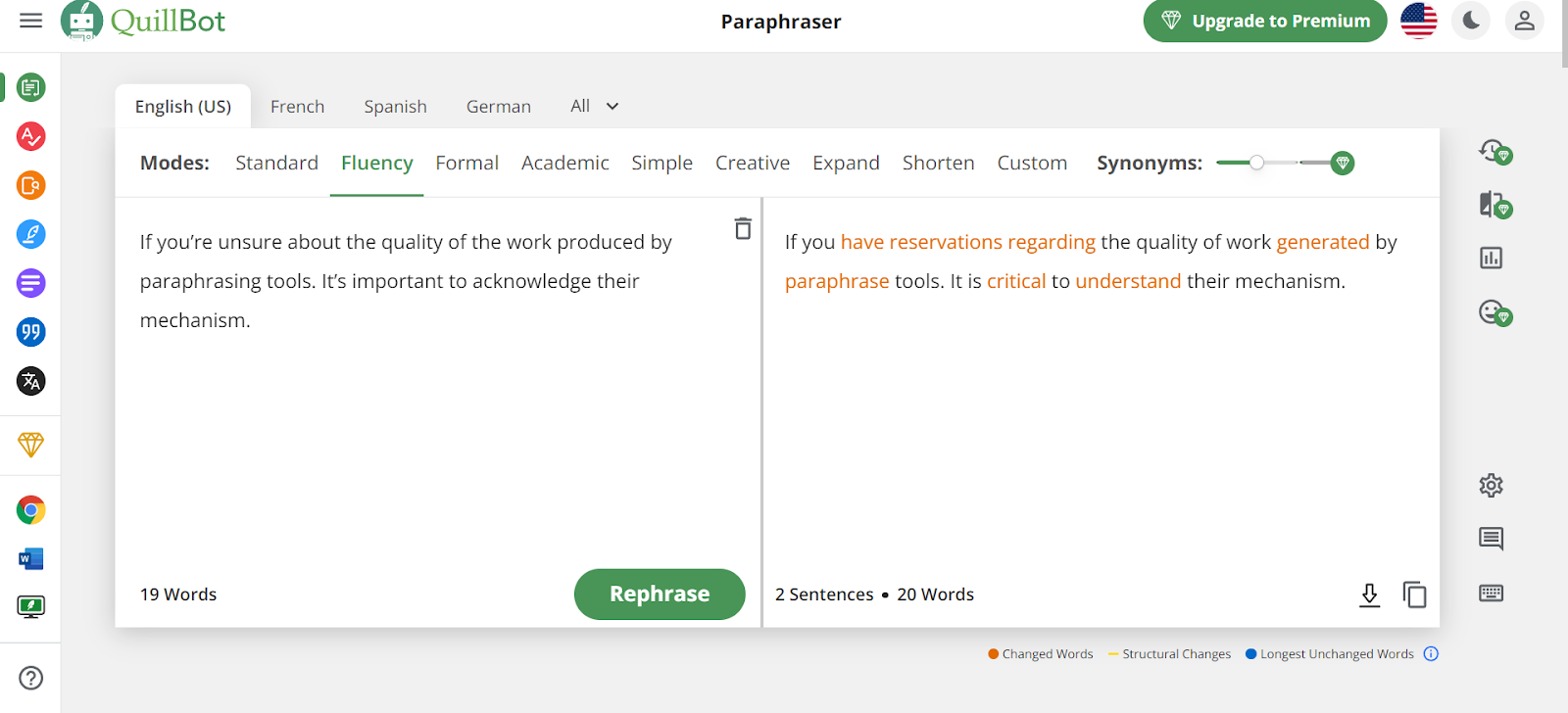1568x713 pixels.
Task: Click '2 Sentences' output count
Action: (824, 594)
